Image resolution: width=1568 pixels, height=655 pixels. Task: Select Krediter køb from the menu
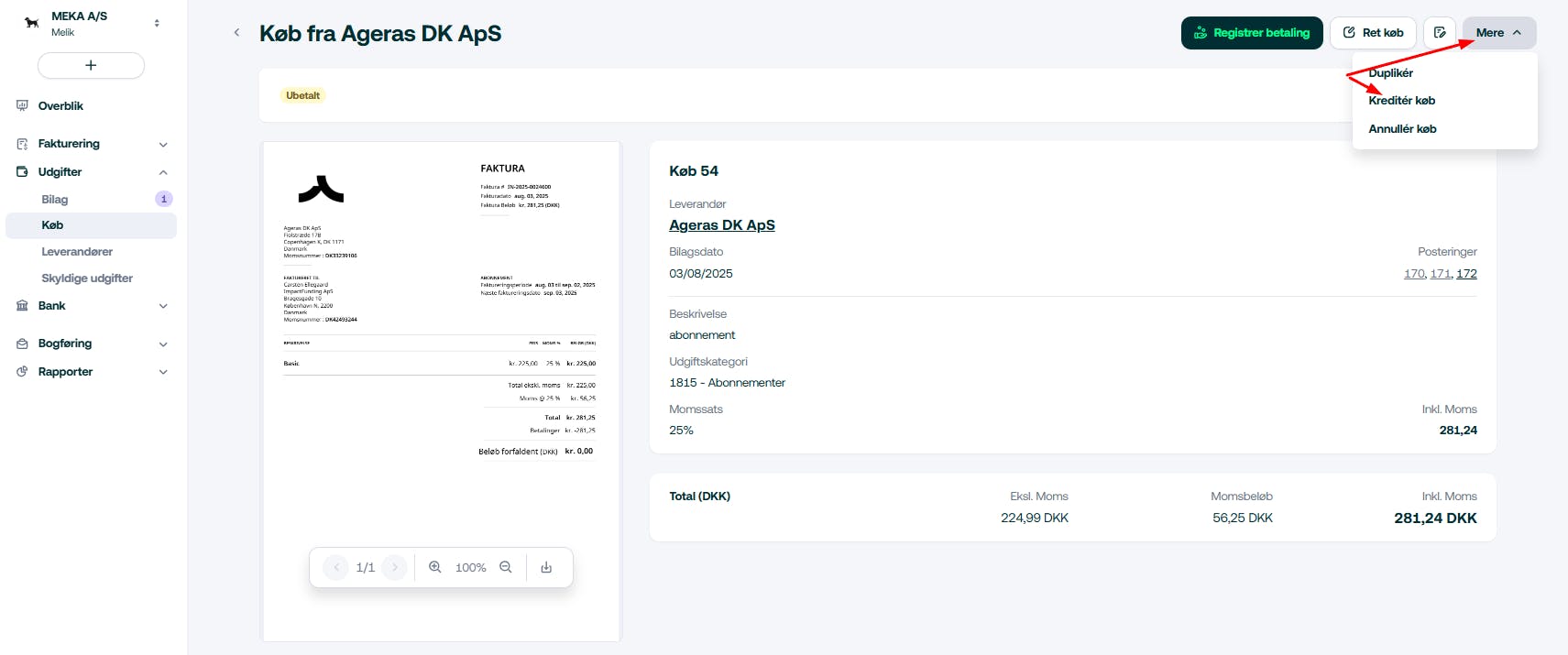(1401, 101)
